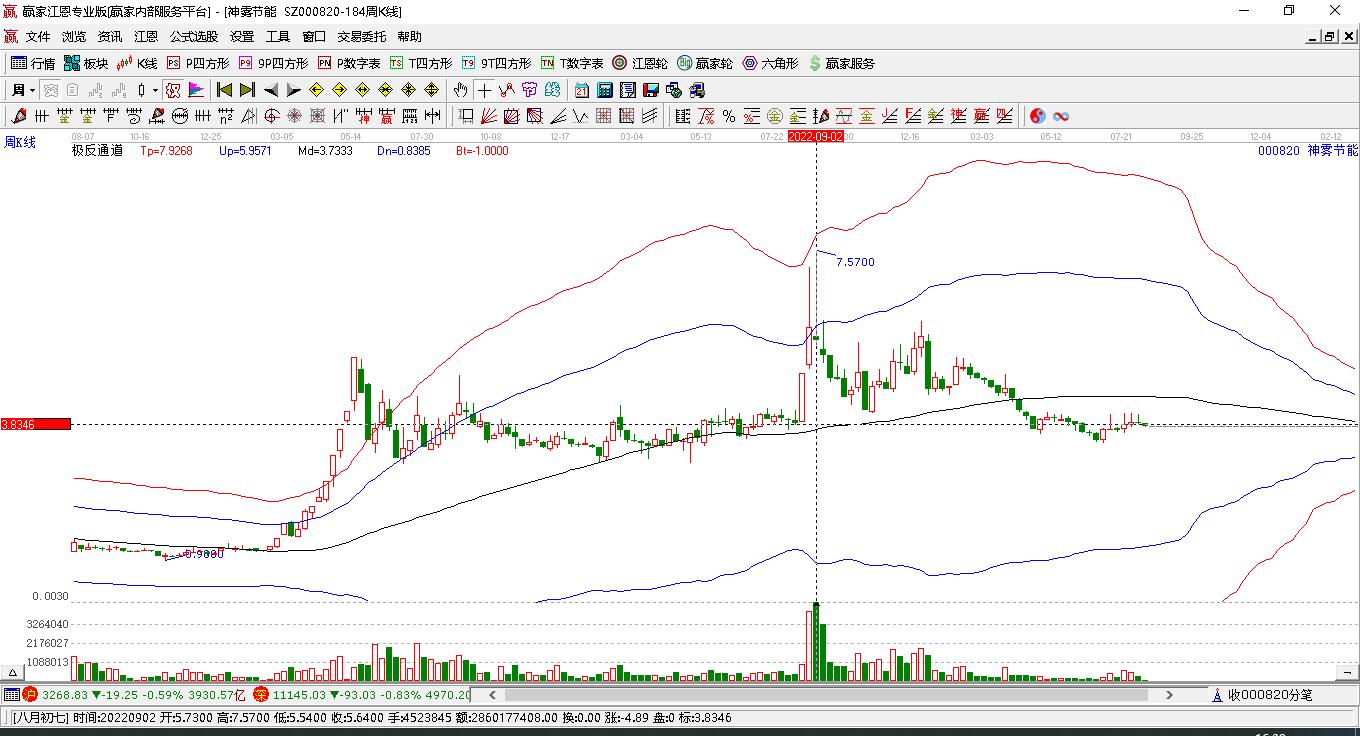The image size is (1360, 736).
Task: Jump to the first bar
Action: pyautogui.click(x=225, y=90)
